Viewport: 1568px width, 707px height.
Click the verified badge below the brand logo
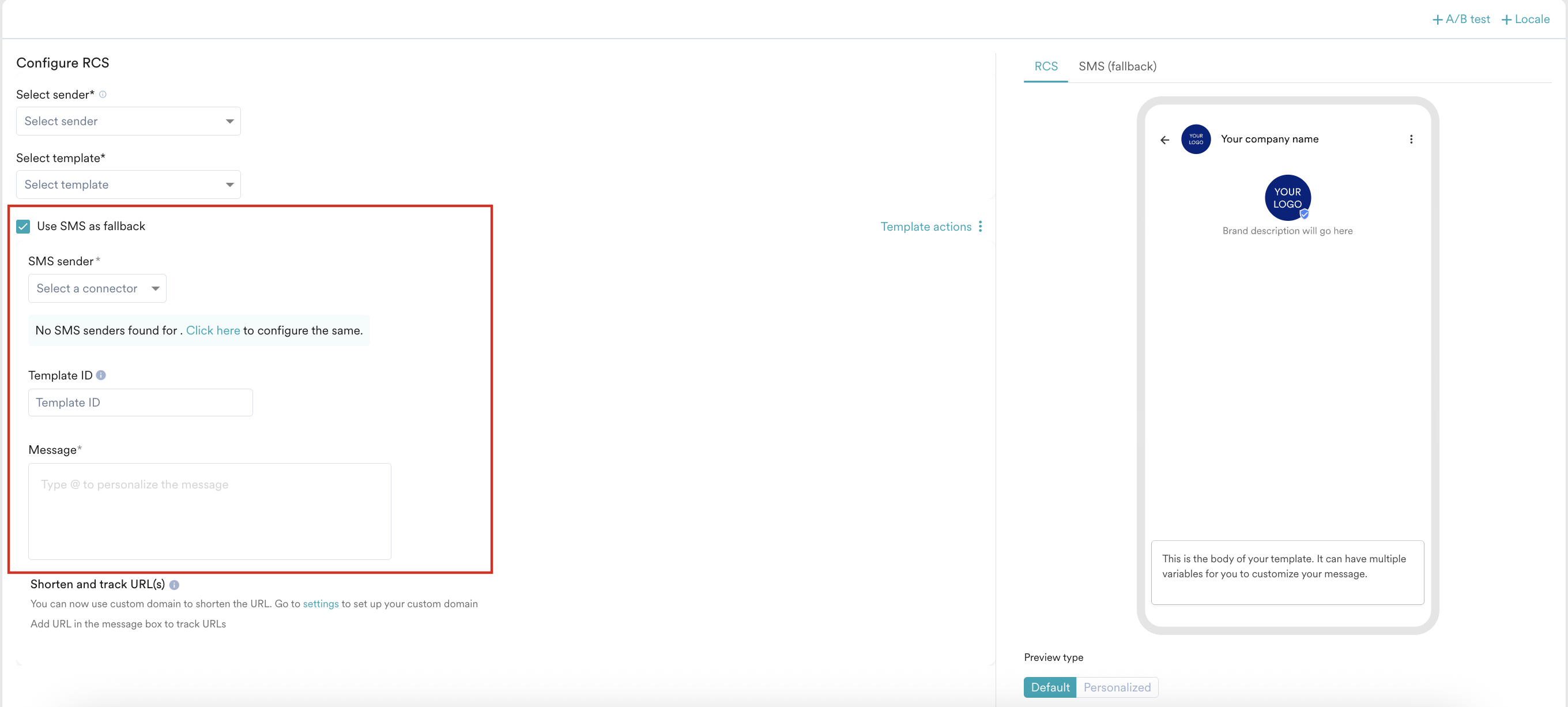[x=1304, y=215]
